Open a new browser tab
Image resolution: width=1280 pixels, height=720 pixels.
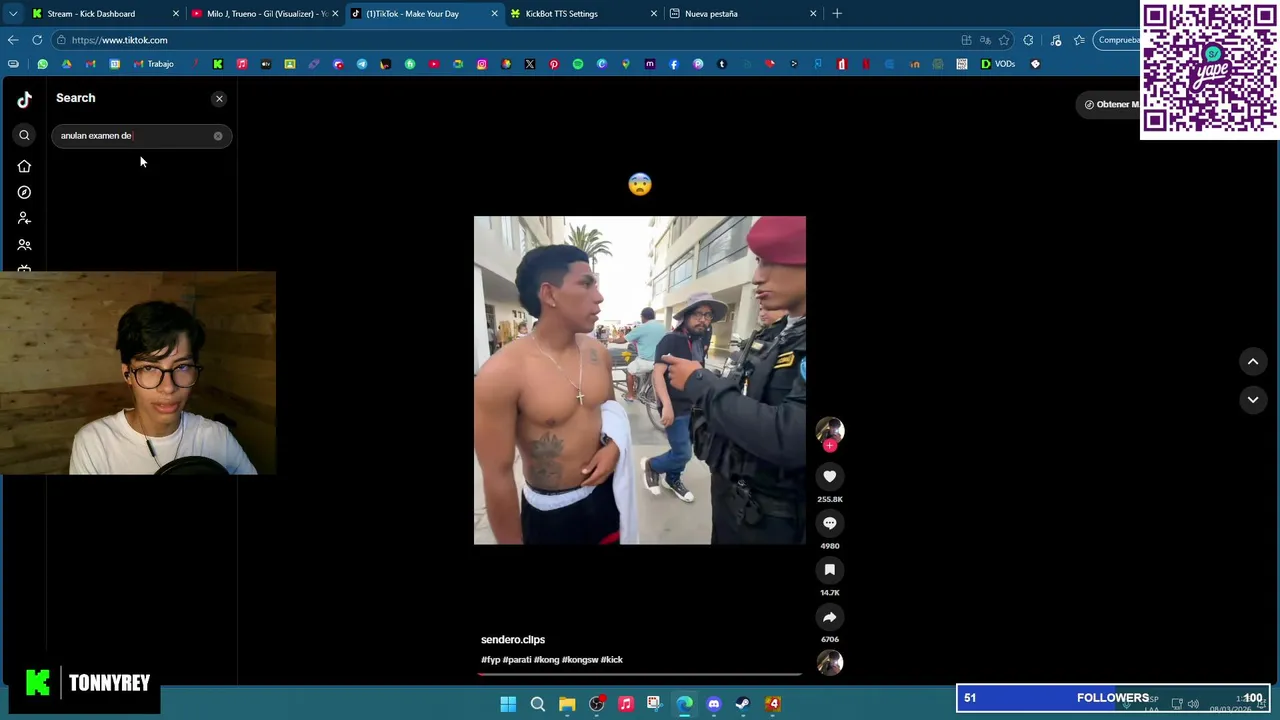point(837,14)
